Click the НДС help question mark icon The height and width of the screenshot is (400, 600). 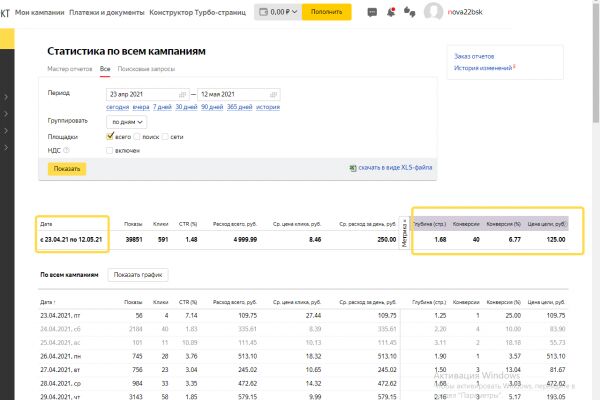(x=66, y=150)
